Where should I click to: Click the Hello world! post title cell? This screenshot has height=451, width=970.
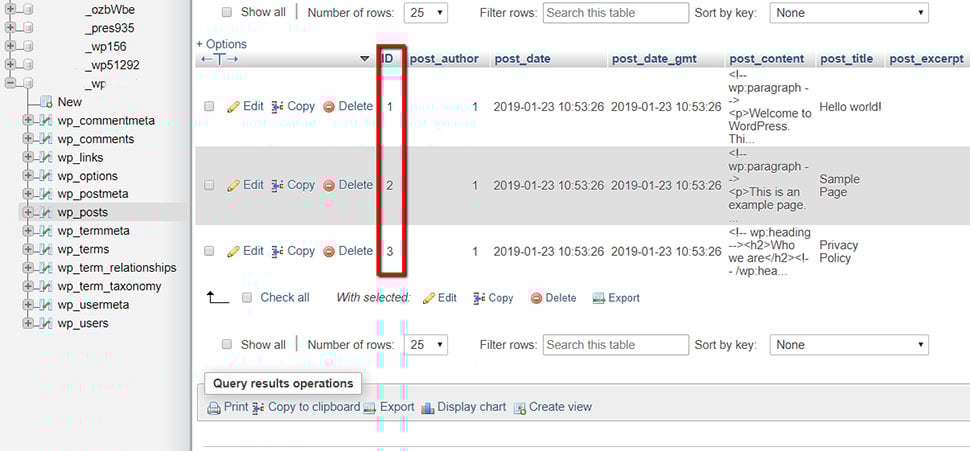(x=850, y=107)
